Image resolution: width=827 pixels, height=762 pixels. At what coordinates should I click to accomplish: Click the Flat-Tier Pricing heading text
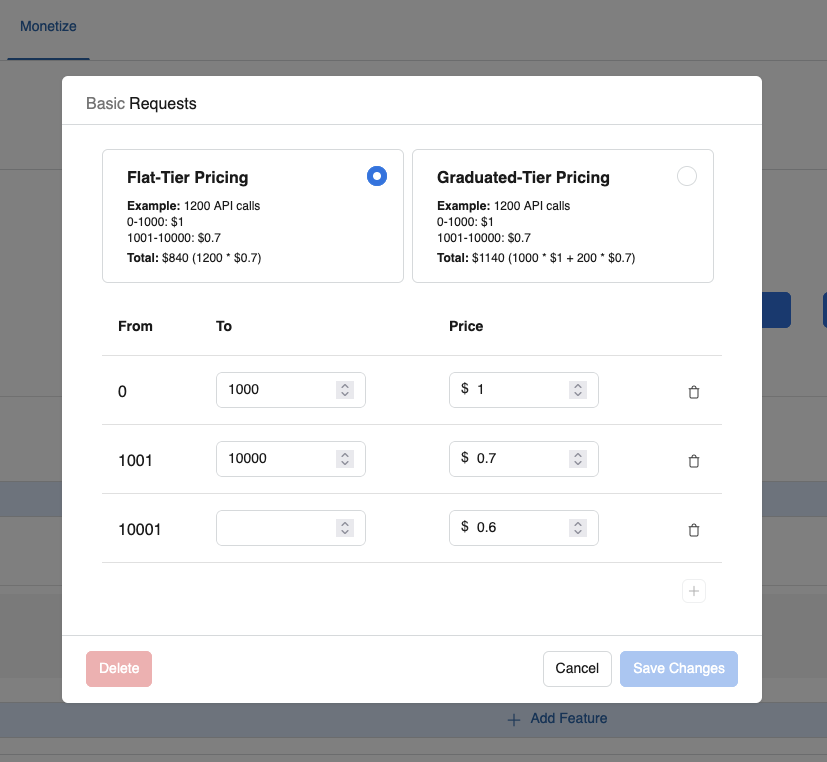(x=187, y=178)
